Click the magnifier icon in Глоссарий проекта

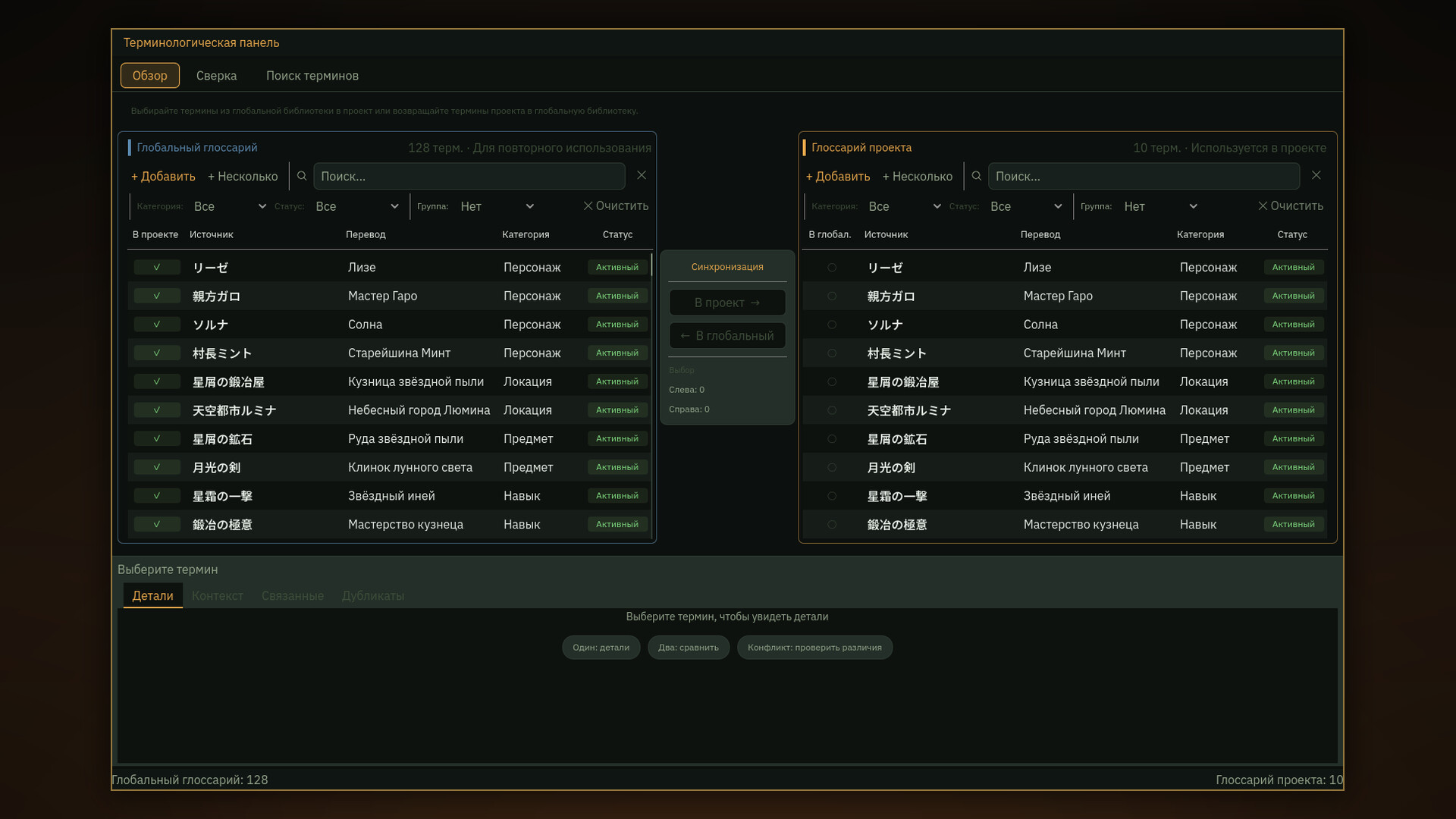point(977,176)
